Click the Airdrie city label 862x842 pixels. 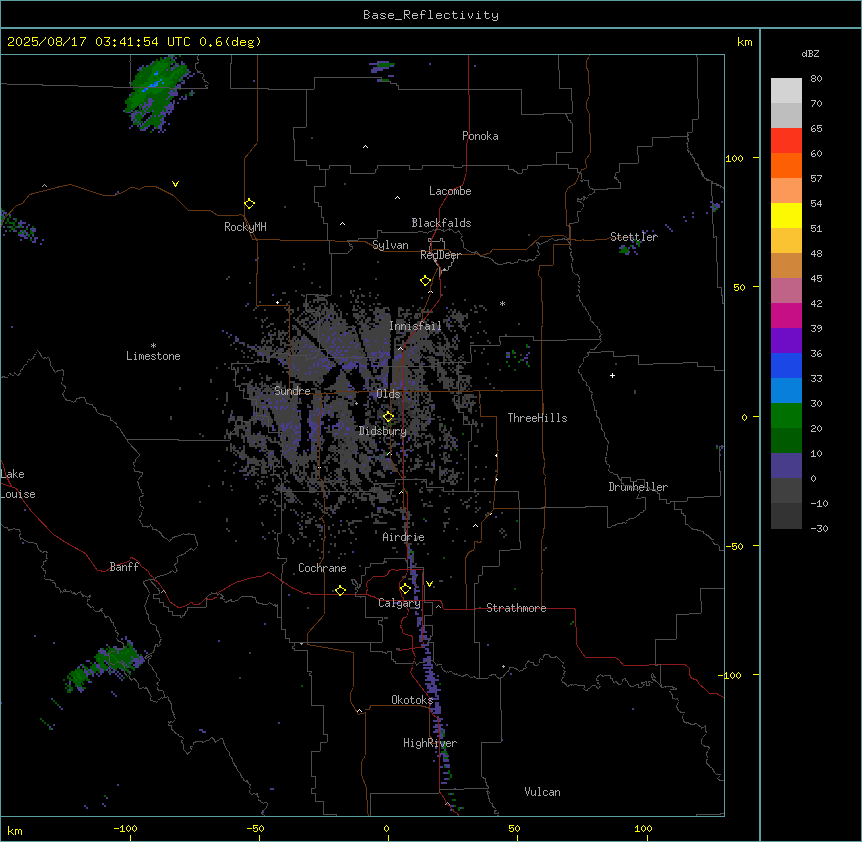pos(404,537)
